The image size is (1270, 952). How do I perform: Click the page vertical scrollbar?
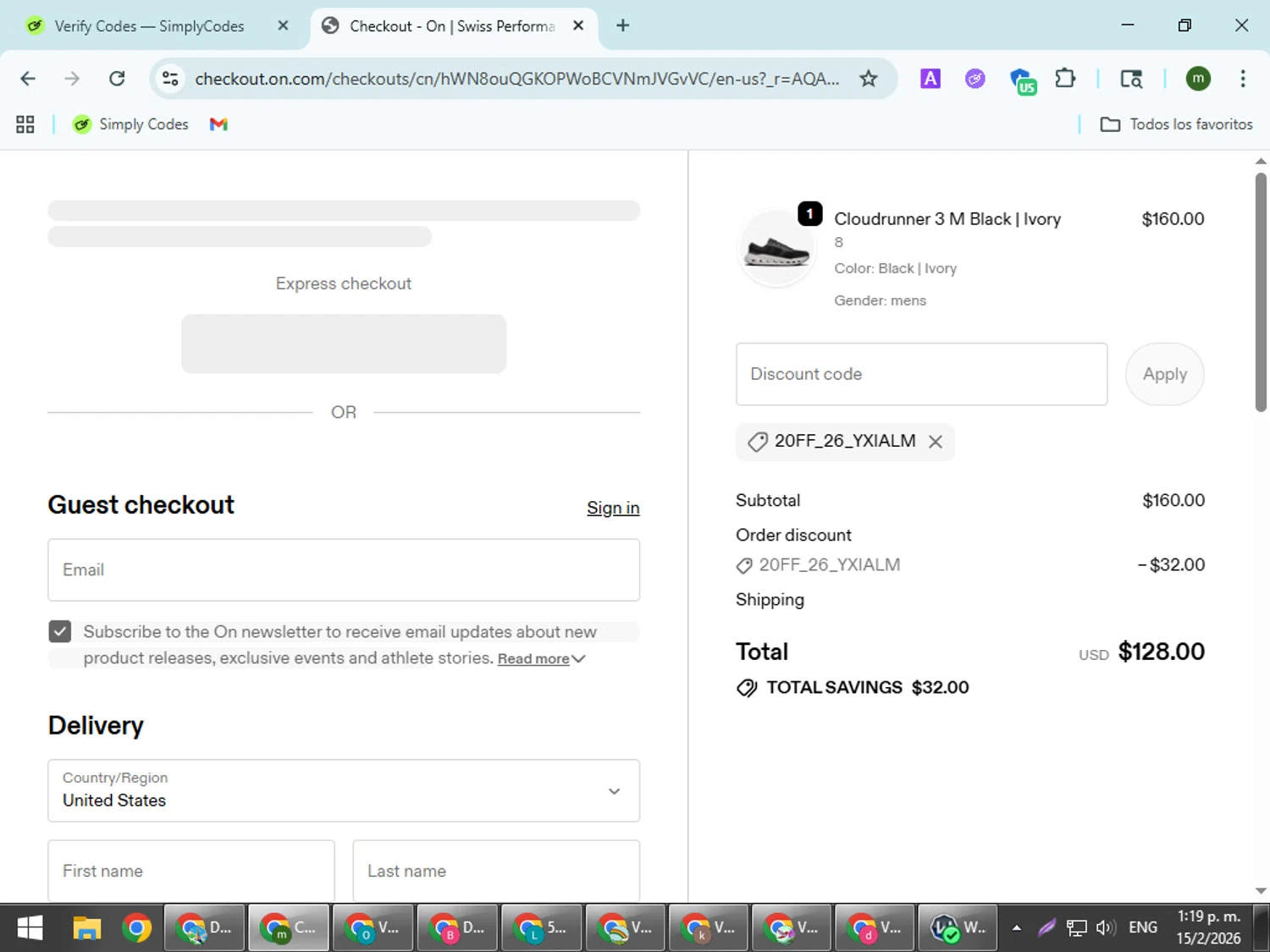(1261, 292)
